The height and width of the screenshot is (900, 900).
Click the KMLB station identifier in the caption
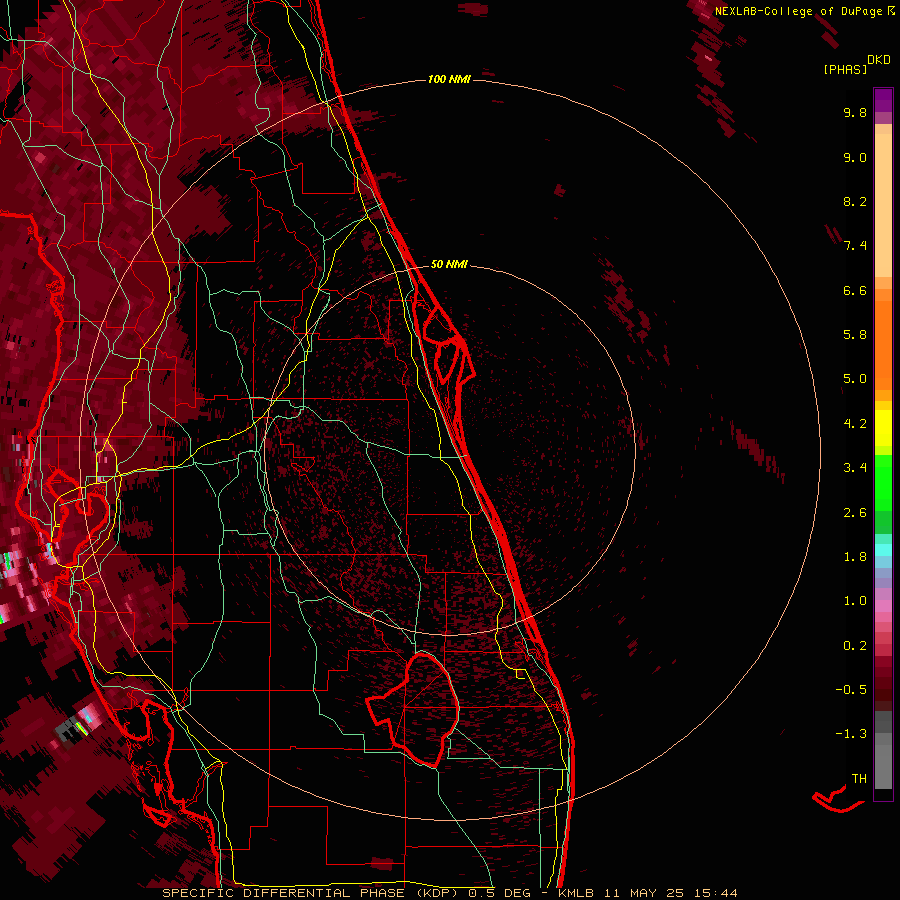coord(576,893)
